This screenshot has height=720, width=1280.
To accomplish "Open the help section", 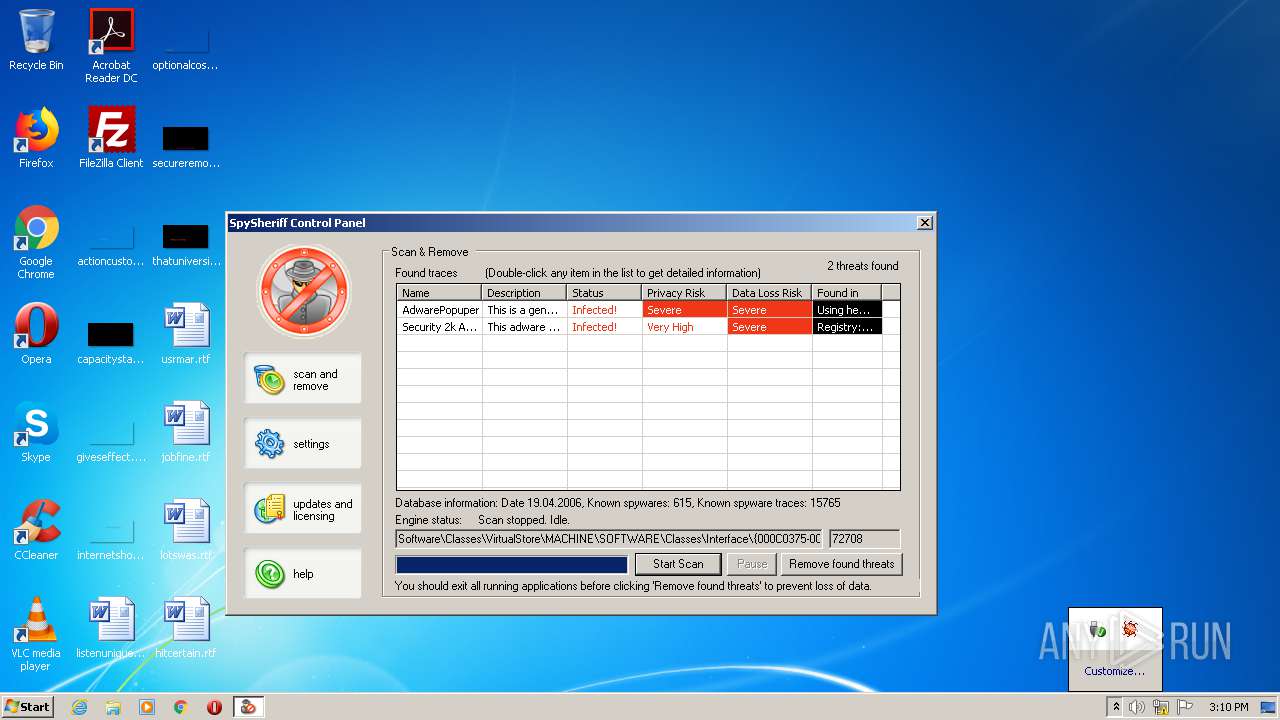I will click(303, 574).
